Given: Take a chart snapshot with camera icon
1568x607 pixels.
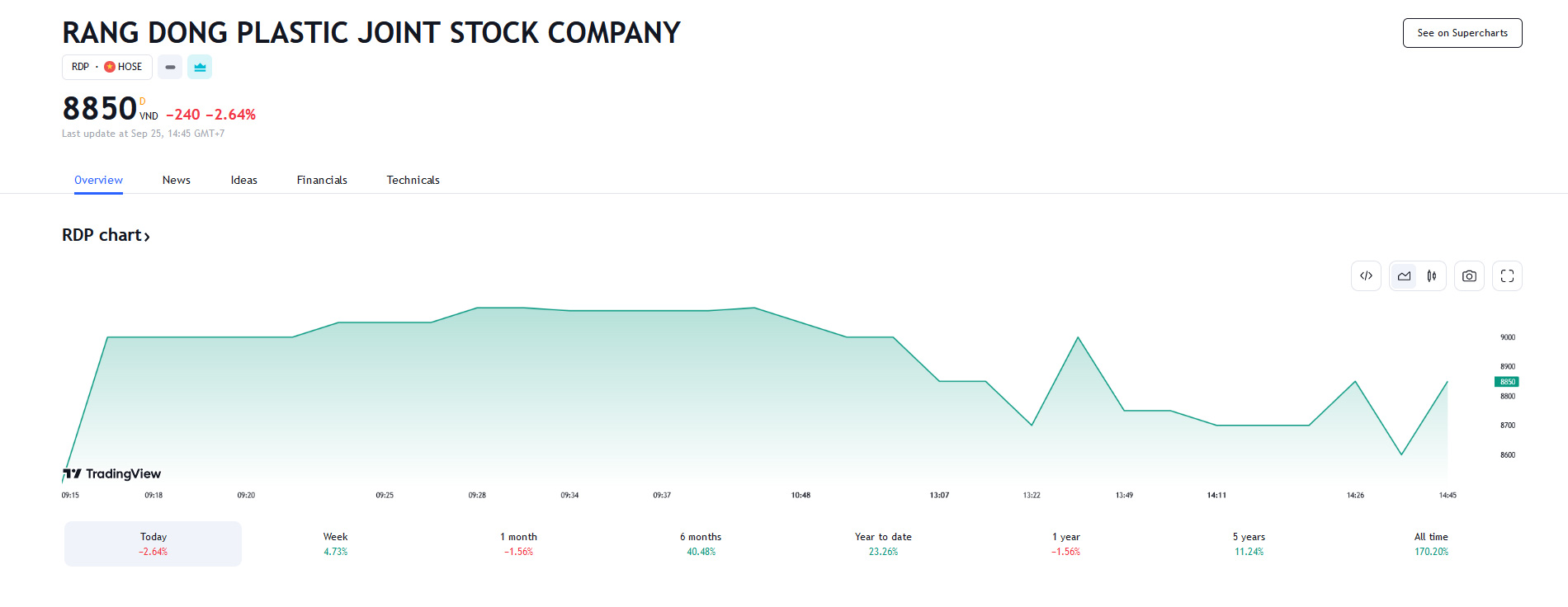Looking at the screenshot, I should click(x=1469, y=276).
